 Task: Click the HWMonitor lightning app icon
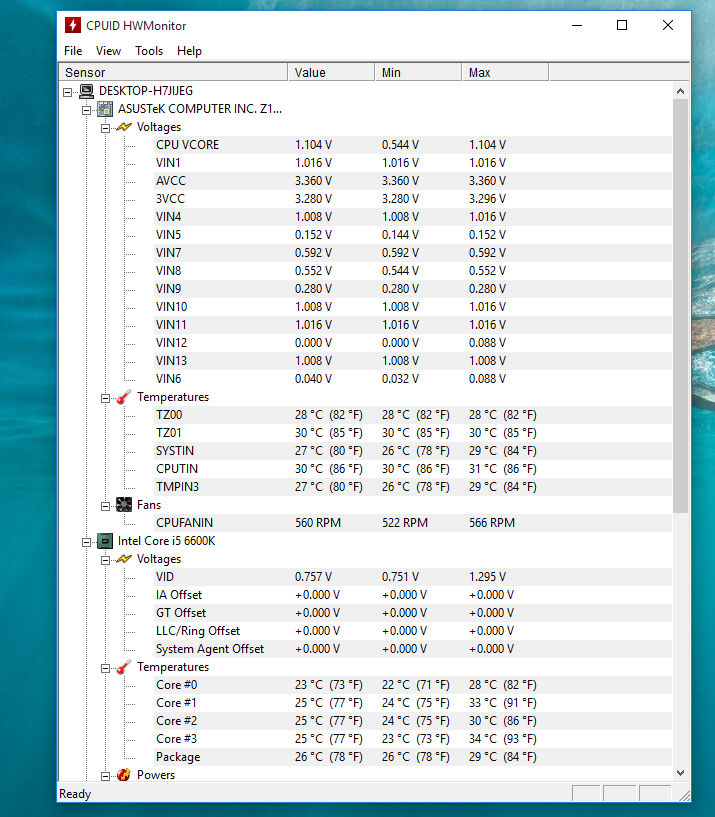[x=72, y=25]
